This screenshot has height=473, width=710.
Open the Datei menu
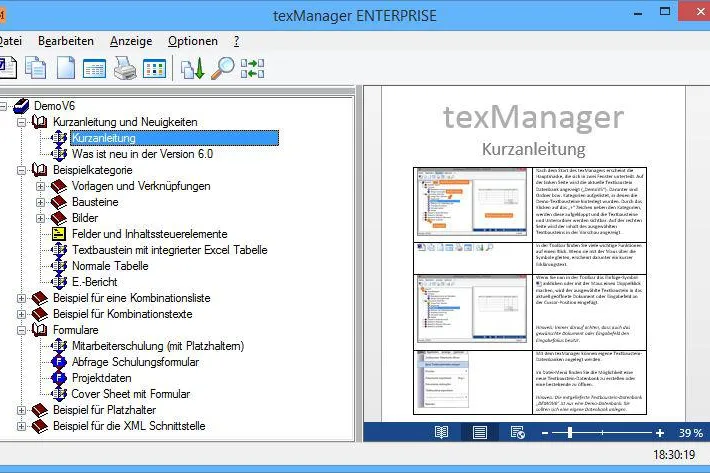[10, 41]
